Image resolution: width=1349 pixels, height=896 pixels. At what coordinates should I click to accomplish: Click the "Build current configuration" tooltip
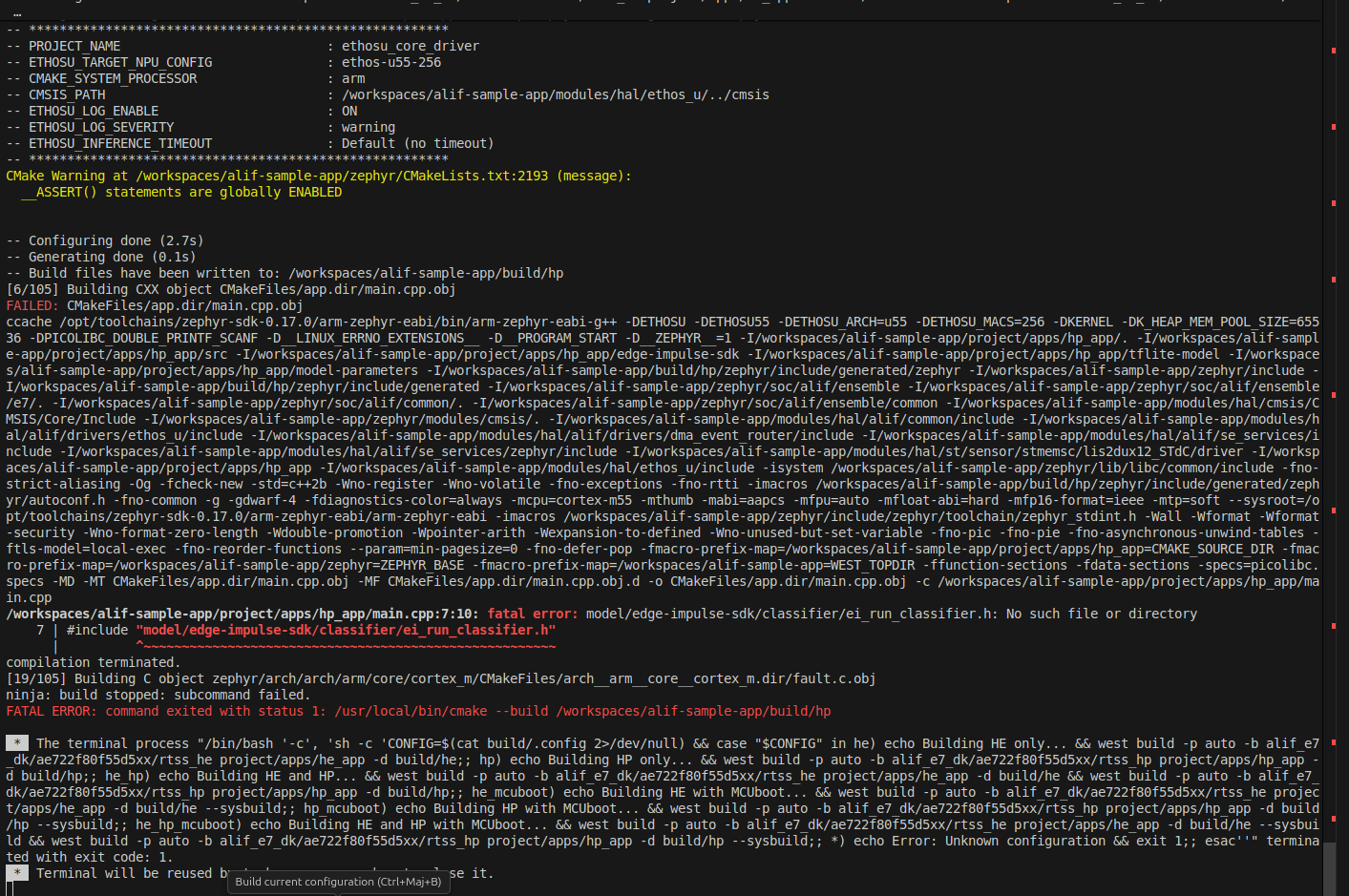(x=338, y=882)
